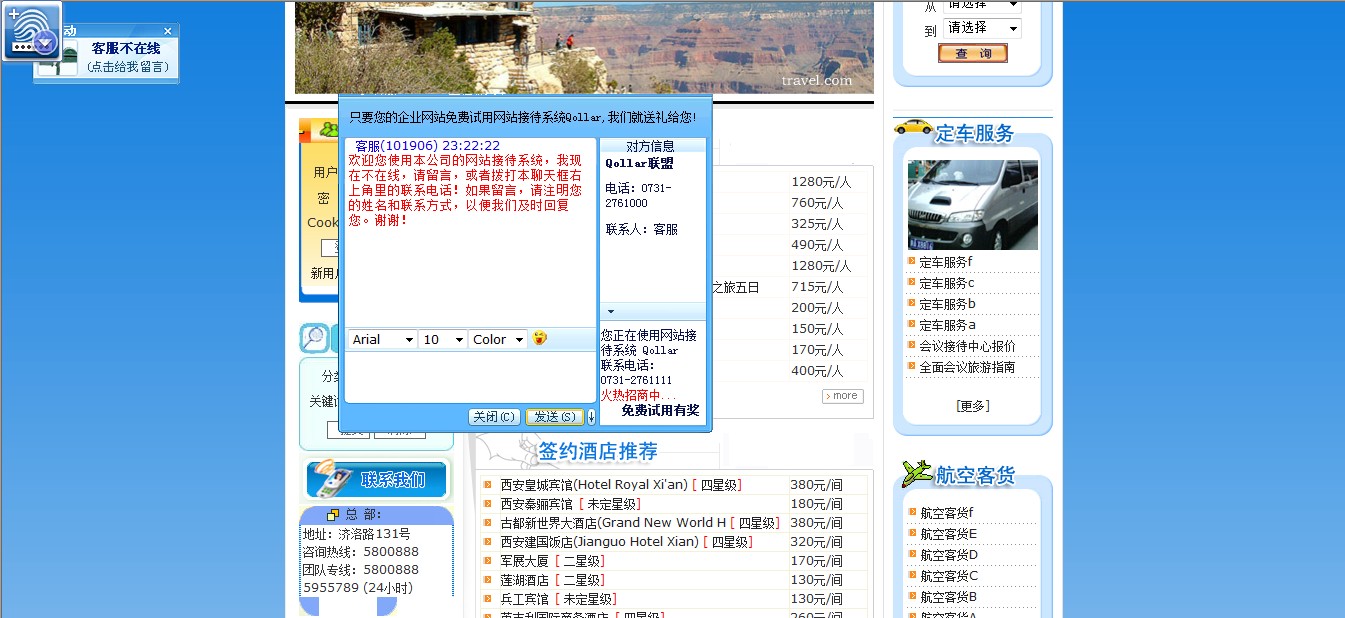Click 客服不在线 to leave a message
Screen dimensions: 1345x618
point(126,48)
